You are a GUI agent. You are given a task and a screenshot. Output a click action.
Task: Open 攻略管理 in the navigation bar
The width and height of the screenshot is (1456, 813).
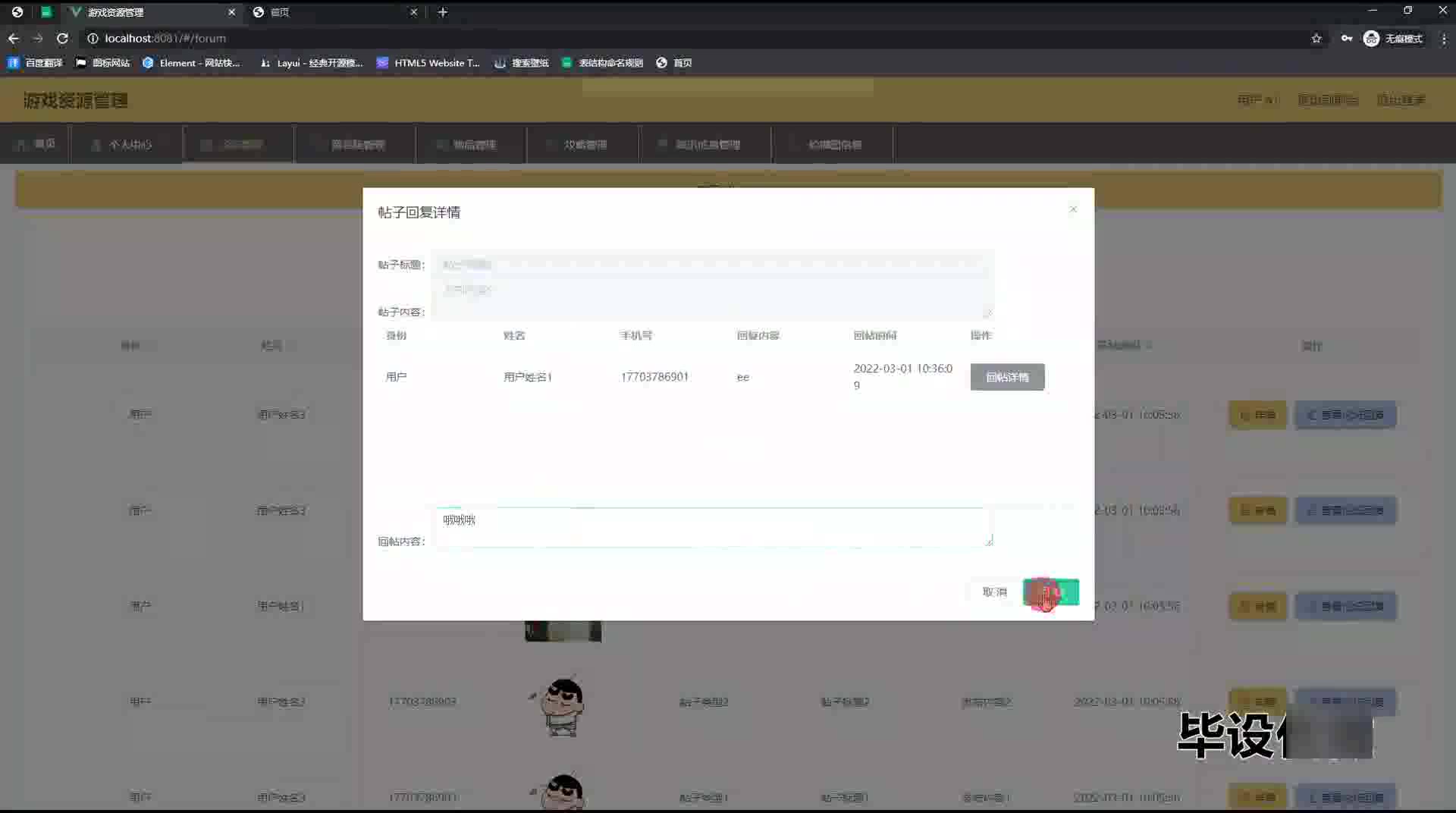point(582,144)
